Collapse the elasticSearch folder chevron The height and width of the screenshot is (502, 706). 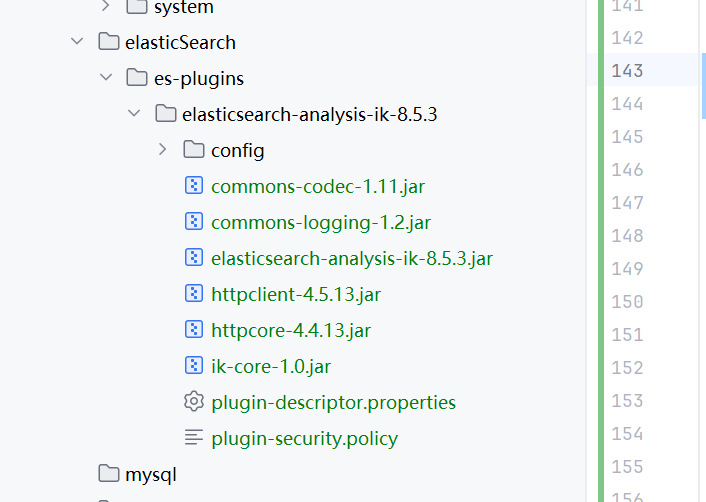77,42
